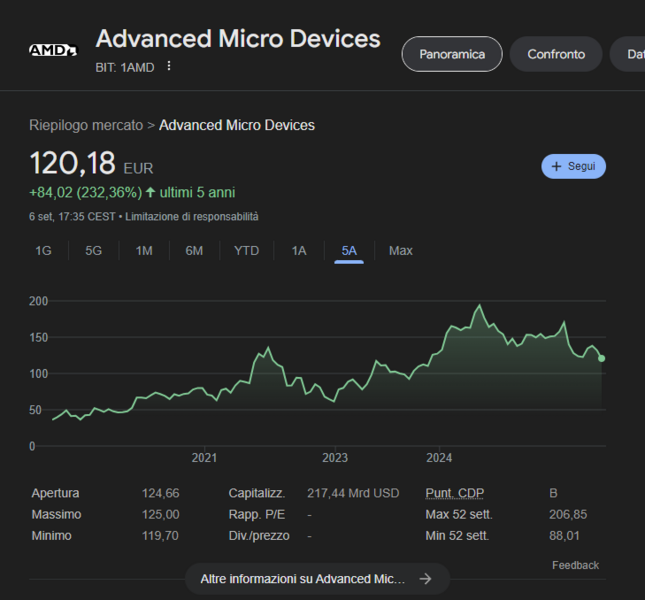
Task: Show the Max chart range
Action: click(400, 251)
